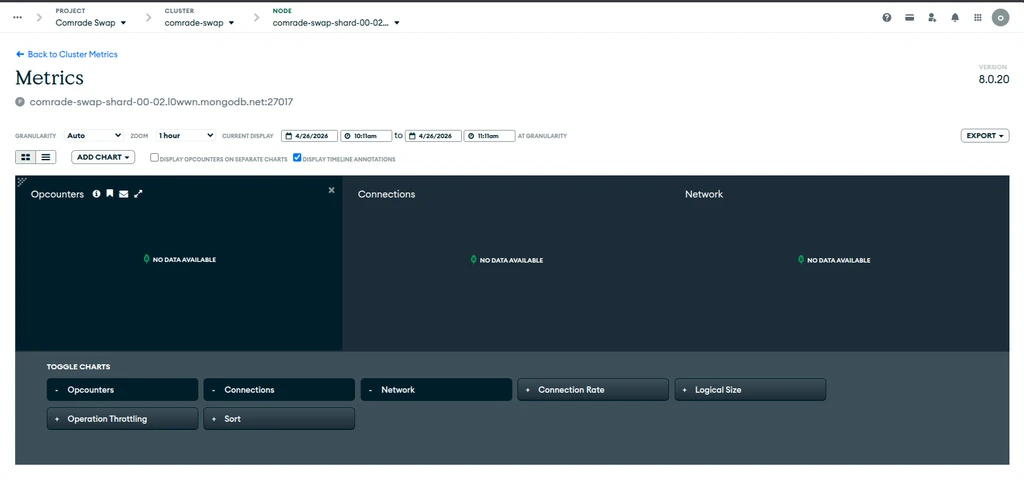Open the Node selector dropdown
The image size is (1024, 486).
[x=336, y=22]
